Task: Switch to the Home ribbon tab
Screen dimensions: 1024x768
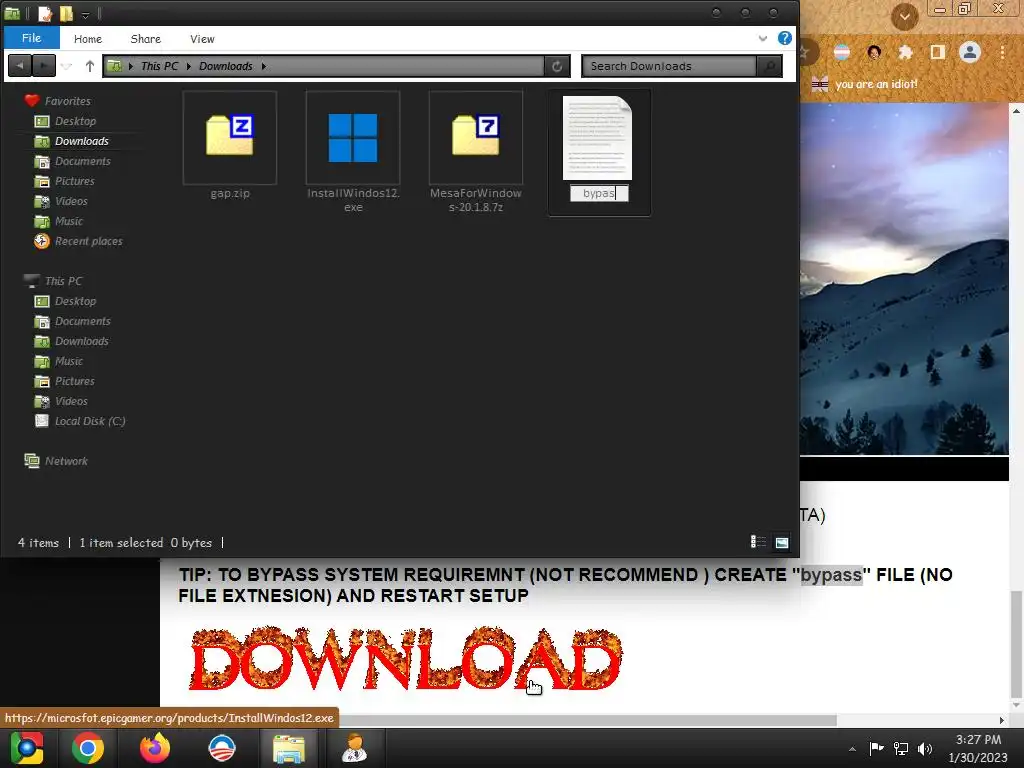Action: click(x=88, y=39)
